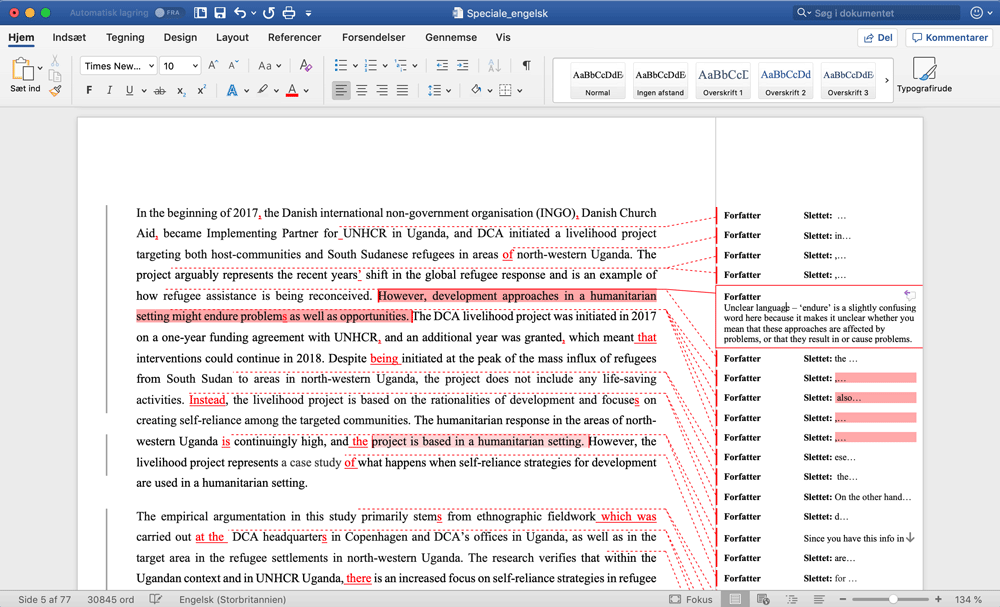
Task: Switch to outline view in status bar
Action: 791,599
